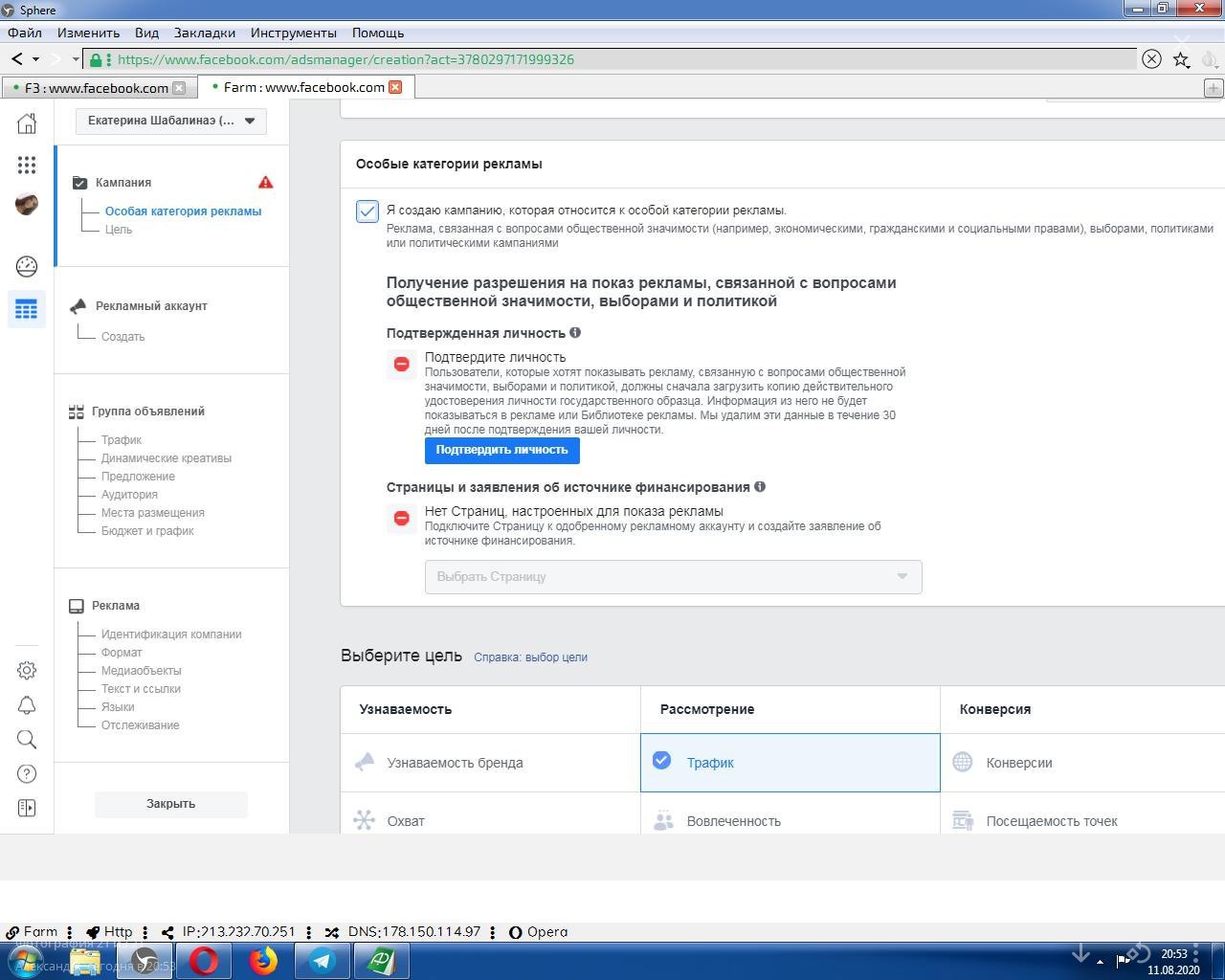The image size is (1225, 980).
Task: Click the stop loading icon in address bar
Action: pos(1151,59)
